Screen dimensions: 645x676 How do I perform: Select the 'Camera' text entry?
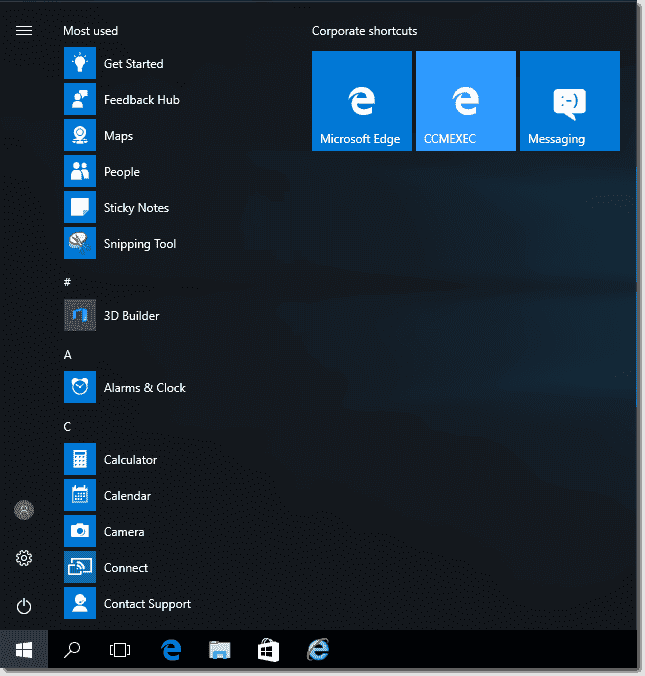point(124,532)
